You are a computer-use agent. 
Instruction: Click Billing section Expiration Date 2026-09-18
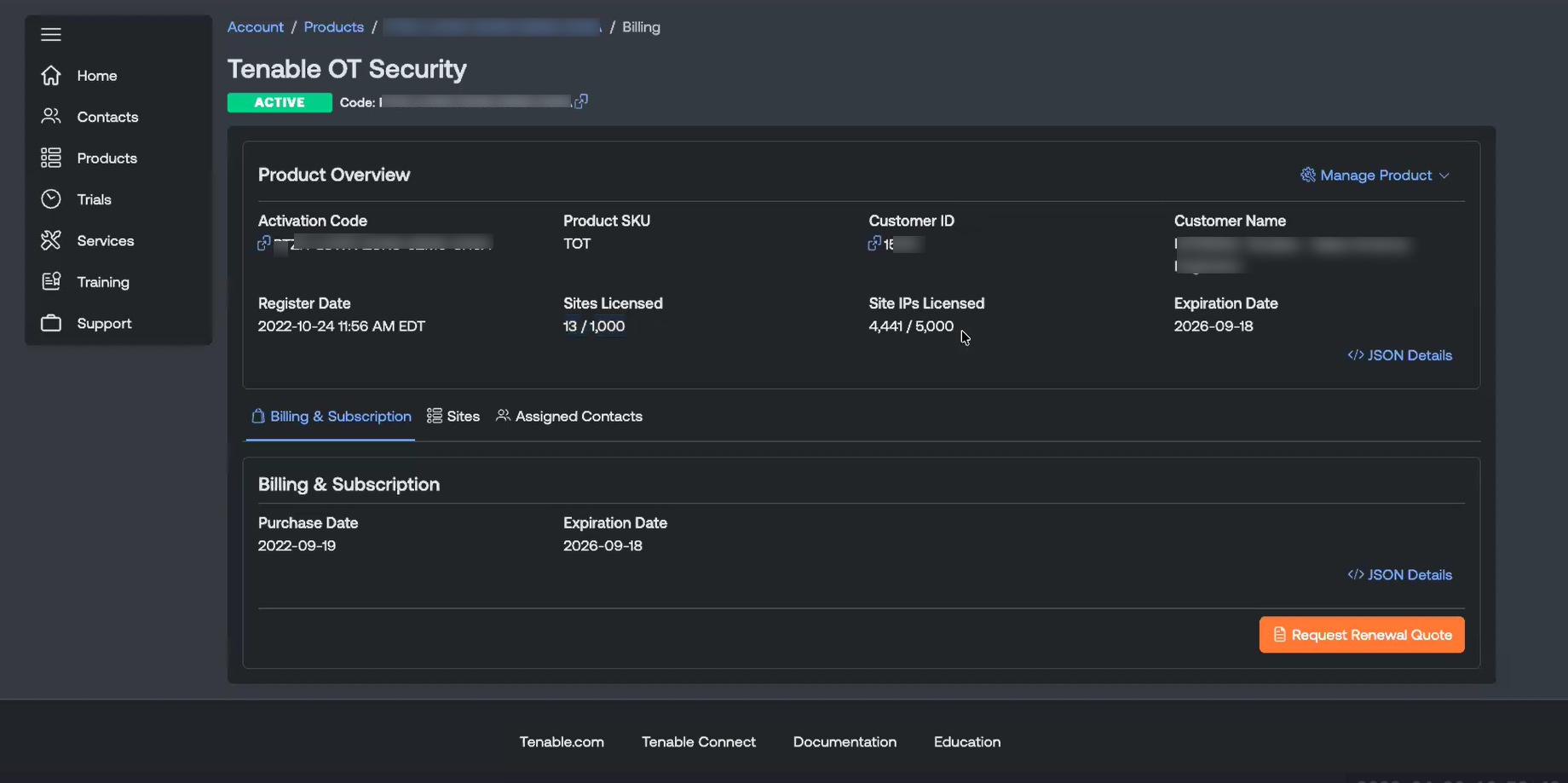point(602,545)
